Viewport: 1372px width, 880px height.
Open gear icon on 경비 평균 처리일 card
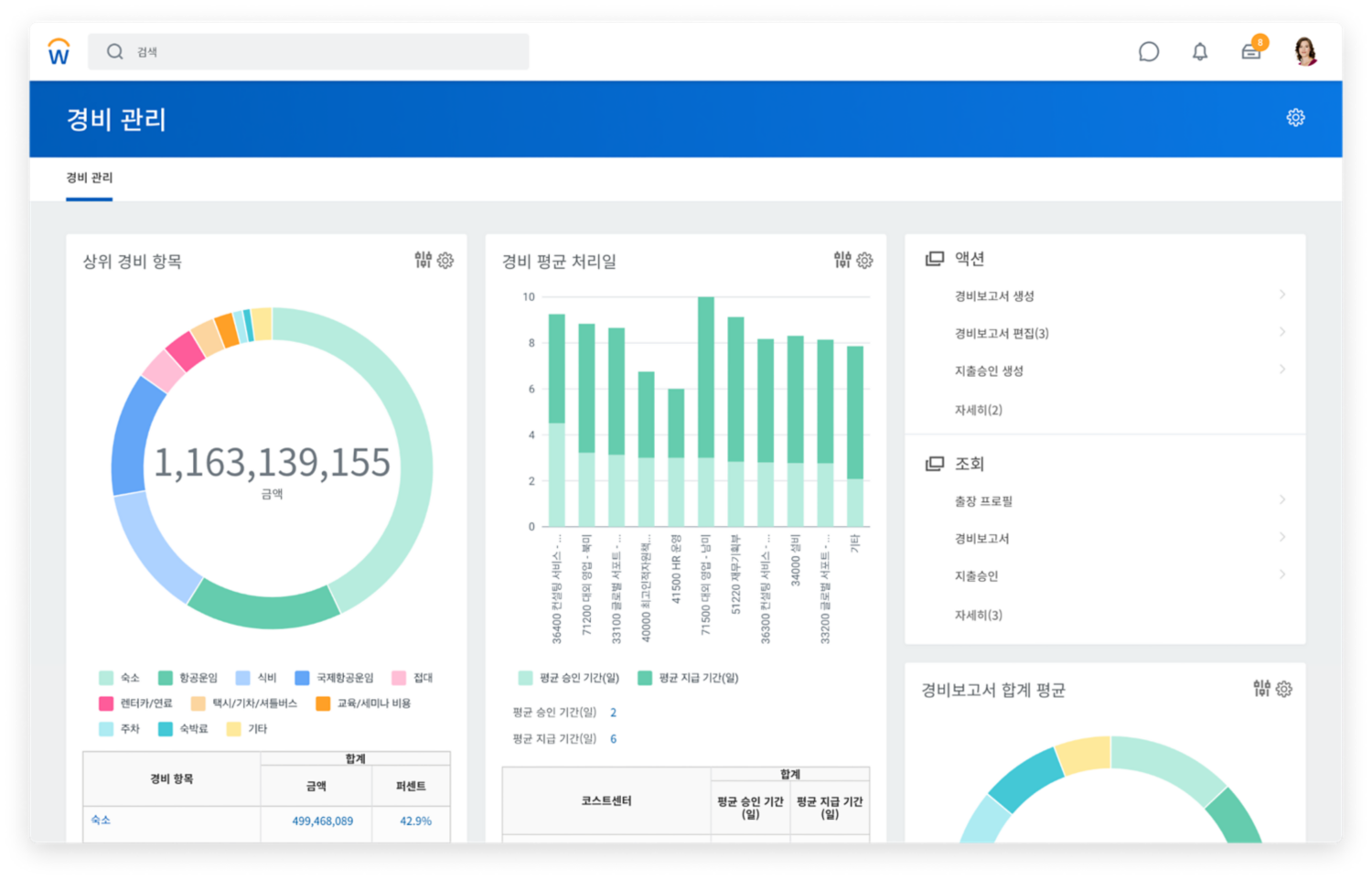864,261
